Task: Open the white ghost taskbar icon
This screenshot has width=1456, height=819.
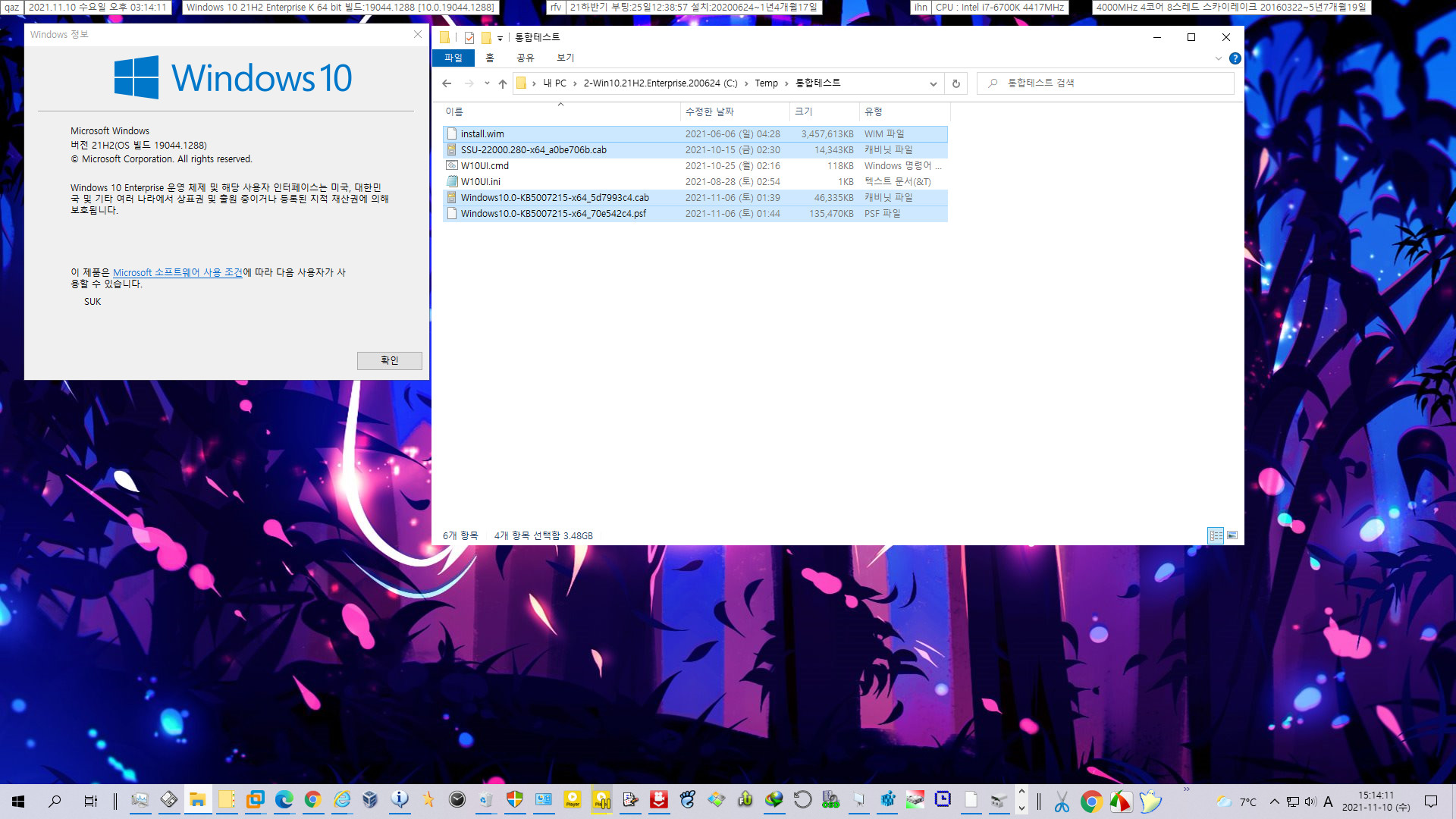Action: [x=1151, y=801]
